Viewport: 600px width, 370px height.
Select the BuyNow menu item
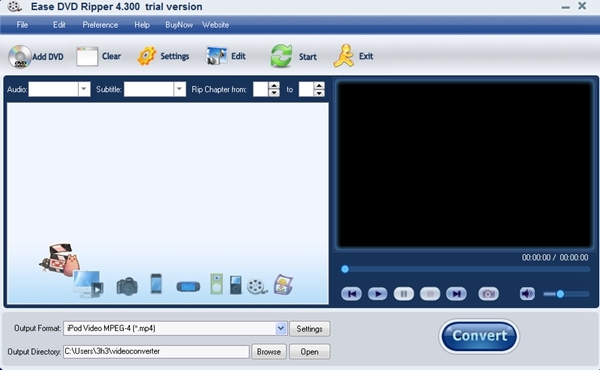click(x=179, y=25)
